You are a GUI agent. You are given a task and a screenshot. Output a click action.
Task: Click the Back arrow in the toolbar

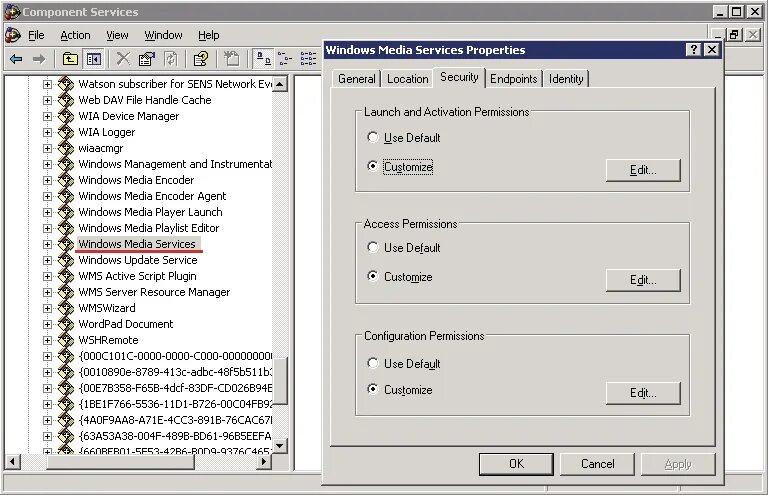[x=16, y=59]
